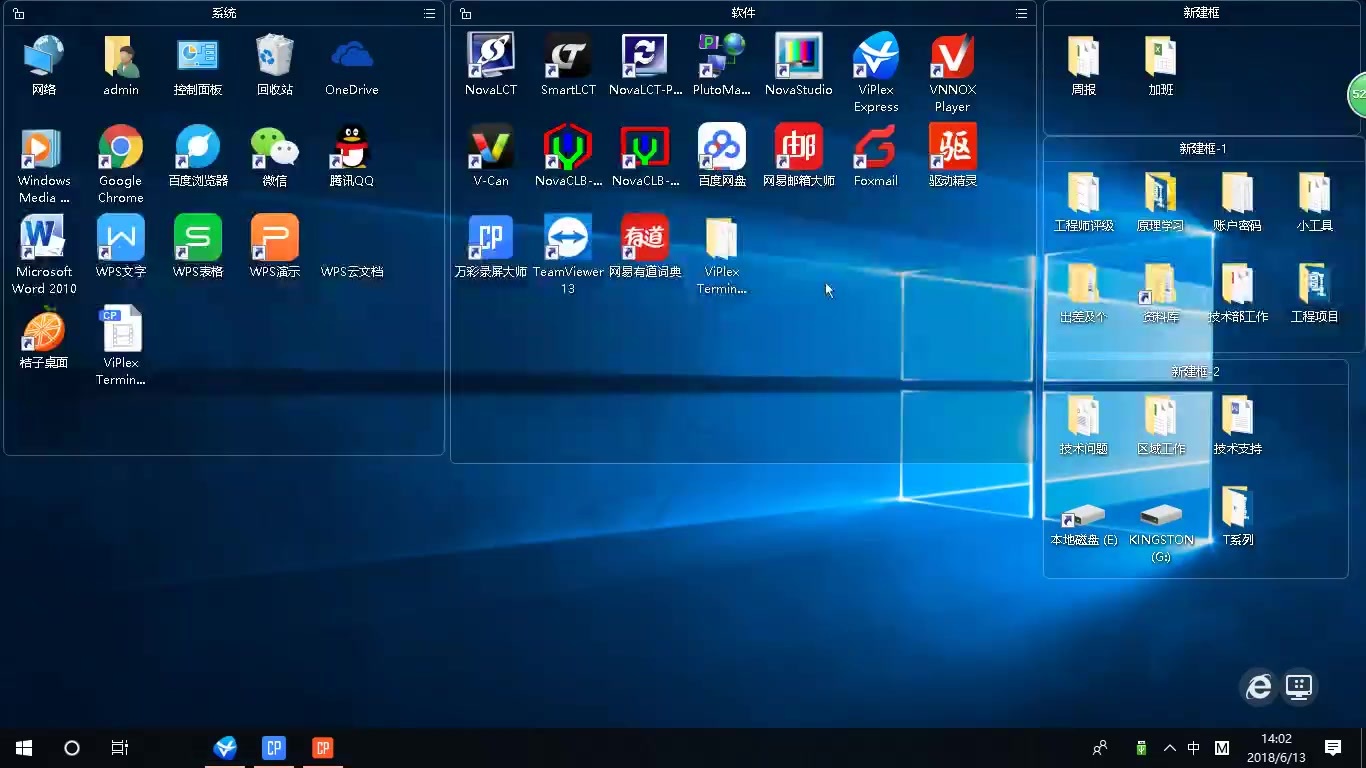This screenshot has width=1366, height=768.
Task: Open 腾讯QQ
Action: [x=352, y=147]
